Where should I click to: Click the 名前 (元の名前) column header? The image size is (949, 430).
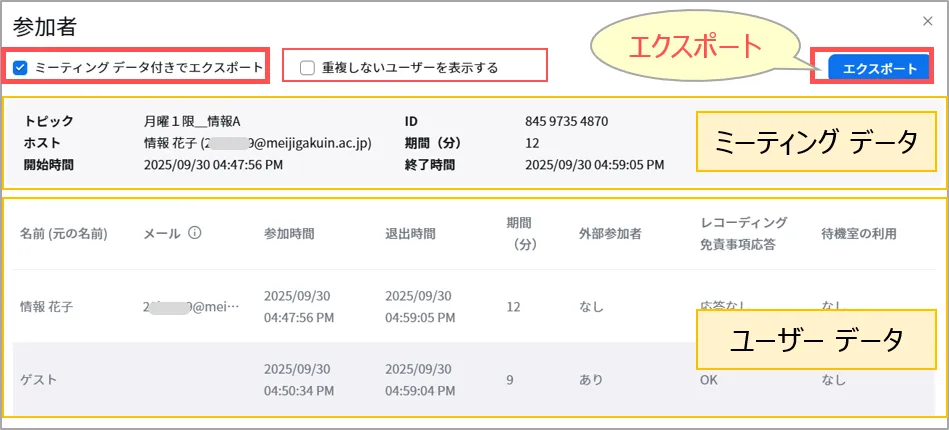(x=63, y=234)
